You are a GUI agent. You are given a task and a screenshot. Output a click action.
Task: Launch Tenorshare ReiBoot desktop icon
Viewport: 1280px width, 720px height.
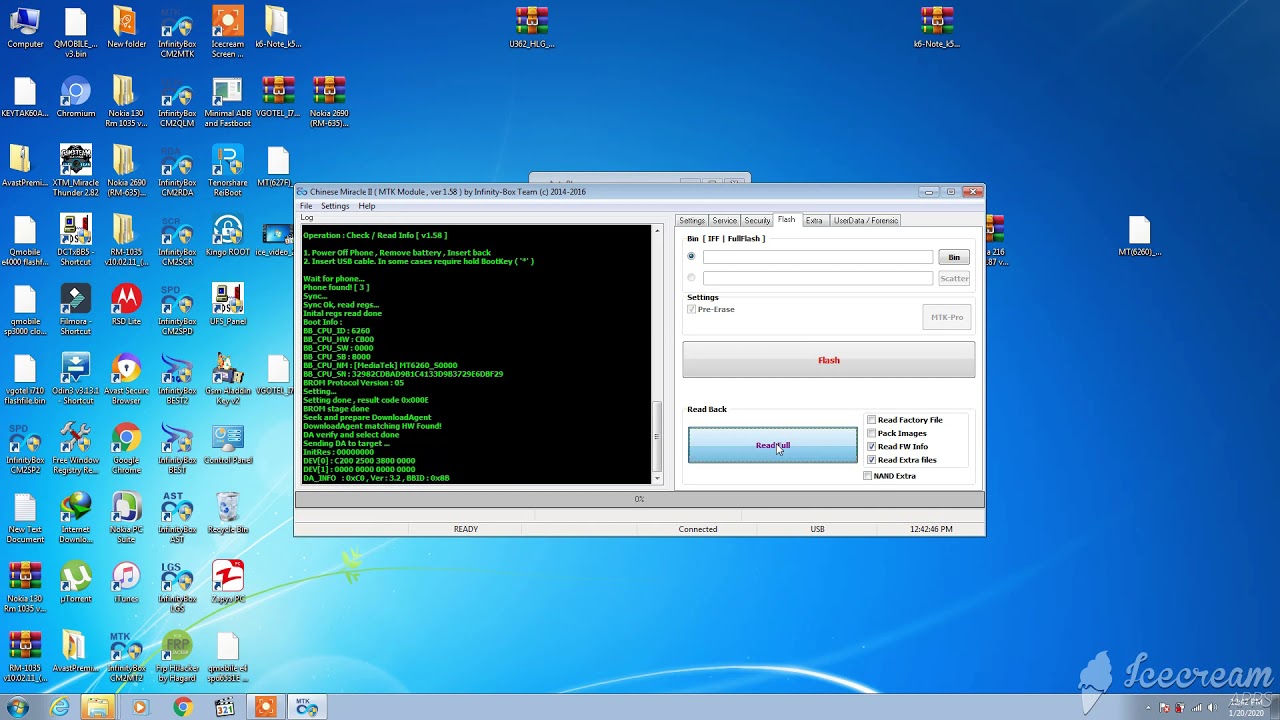pyautogui.click(x=227, y=170)
